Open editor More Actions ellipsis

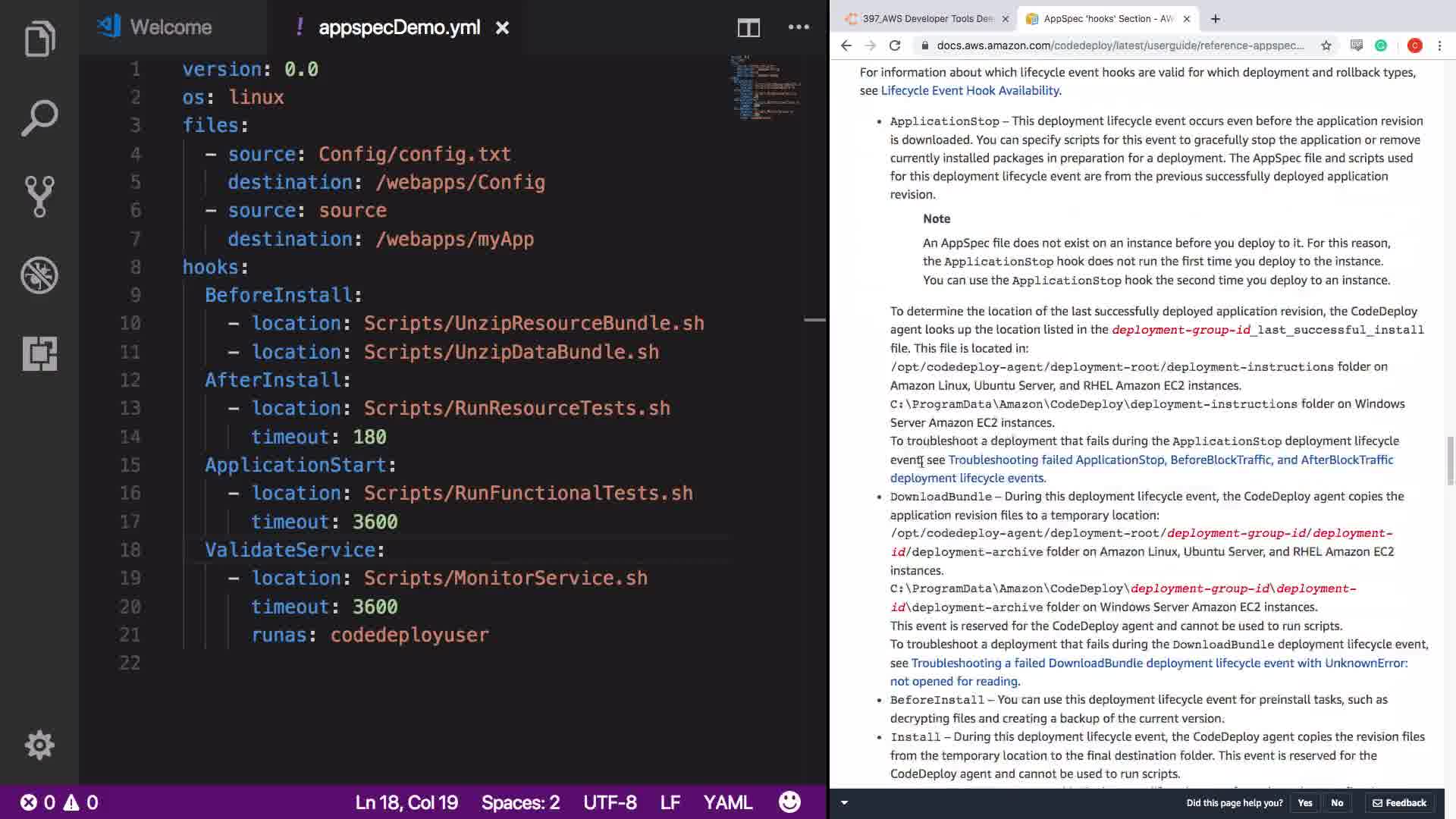tap(799, 27)
